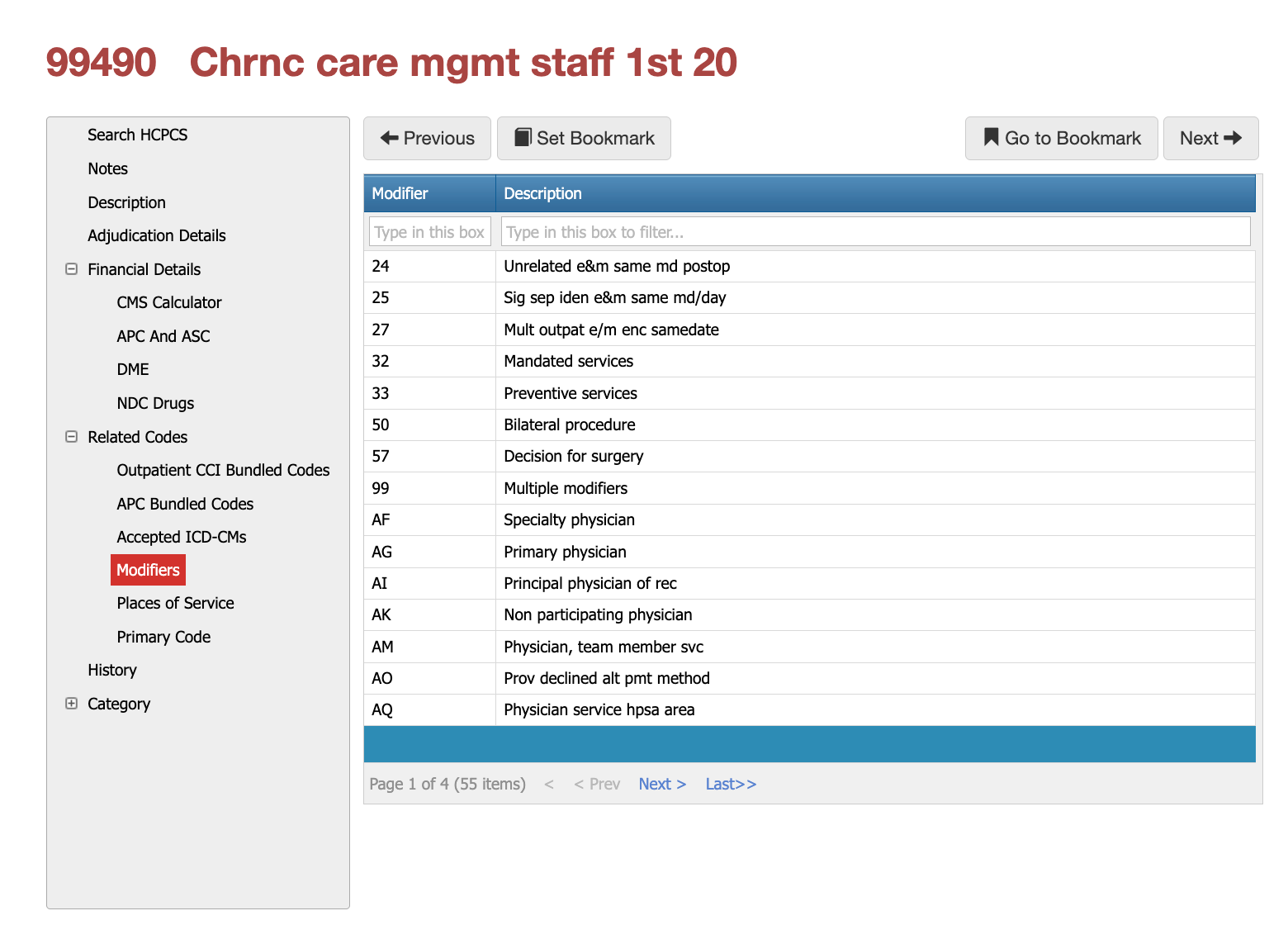Click the Description column filter box
The image size is (1288, 925).
[875, 232]
